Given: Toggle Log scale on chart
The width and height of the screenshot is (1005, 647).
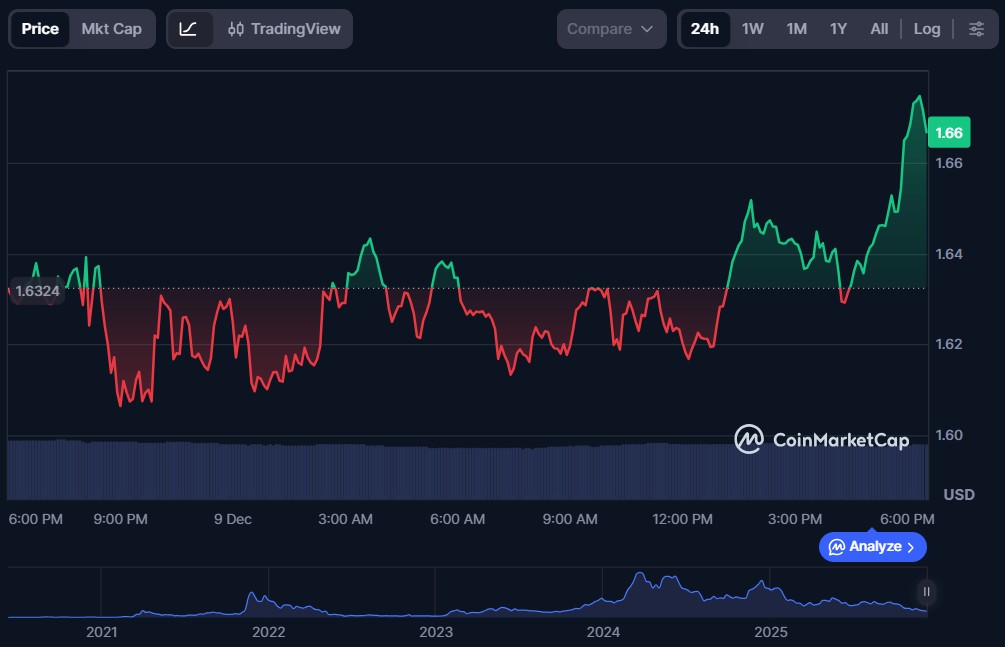Looking at the screenshot, I should click(926, 29).
